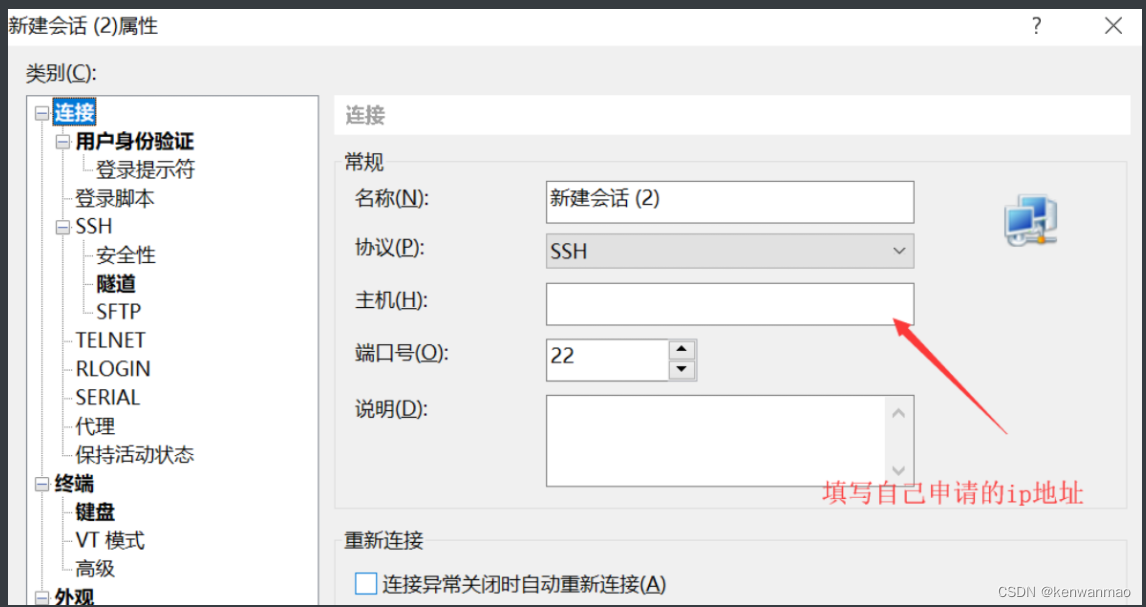Image resolution: width=1146 pixels, height=607 pixels.
Task: Select the 终端 category
Action: tap(74, 484)
